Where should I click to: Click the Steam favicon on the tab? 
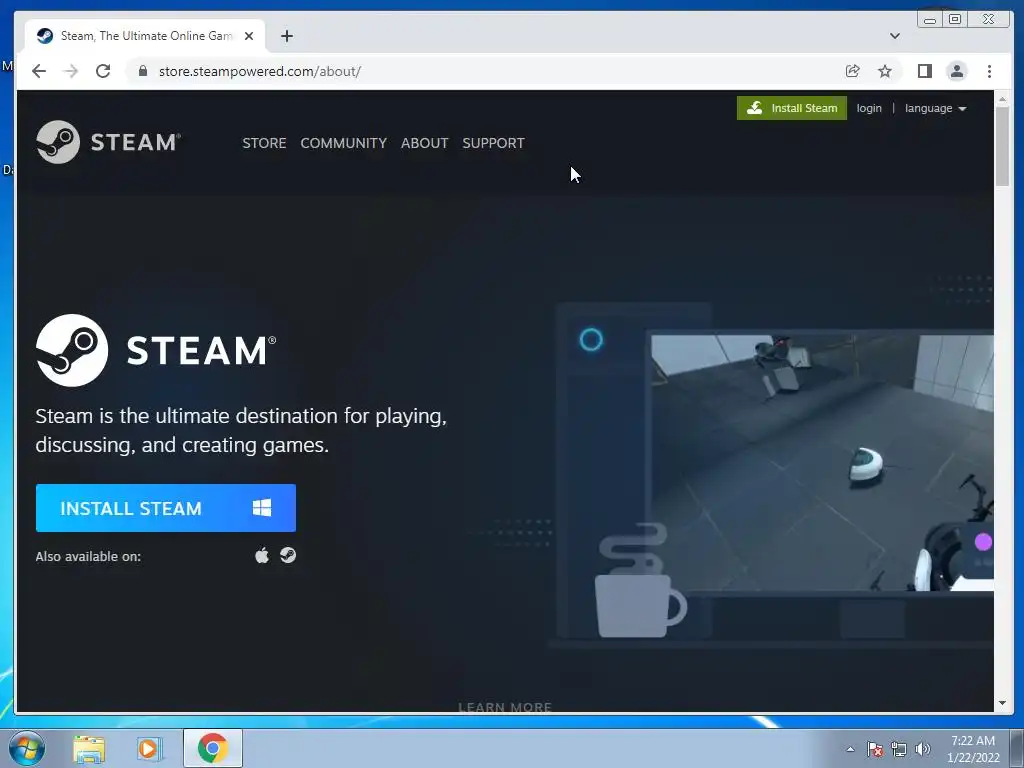click(x=45, y=36)
